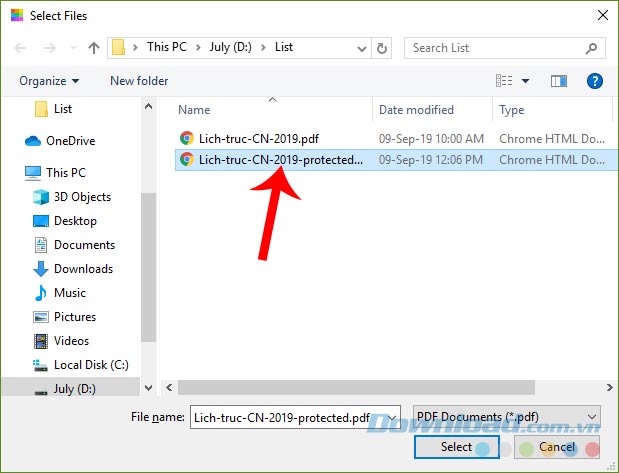The height and width of the screenshot is (473, 619).
Task: Select Lich-truc-CN-2019.pdf file
Action: coord(259,139)
